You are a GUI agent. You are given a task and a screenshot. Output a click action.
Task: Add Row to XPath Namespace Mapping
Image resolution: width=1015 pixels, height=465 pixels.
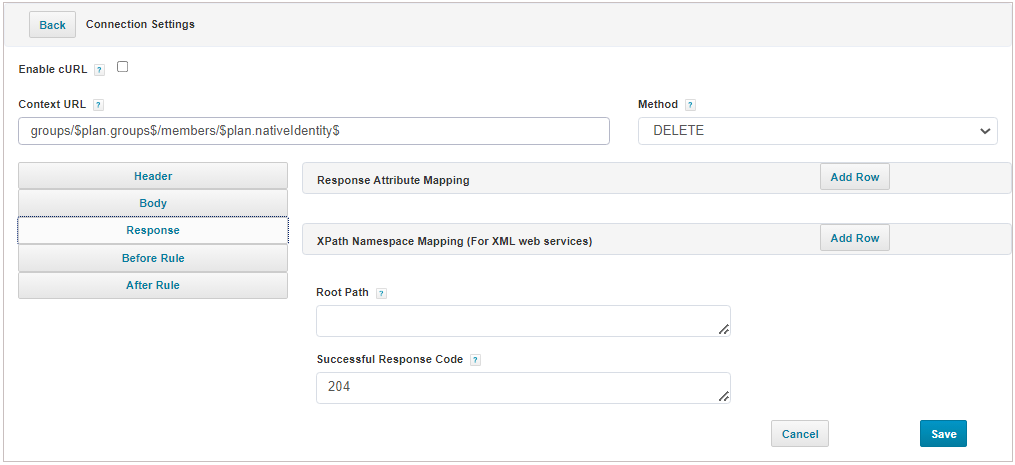pos(854,238)
